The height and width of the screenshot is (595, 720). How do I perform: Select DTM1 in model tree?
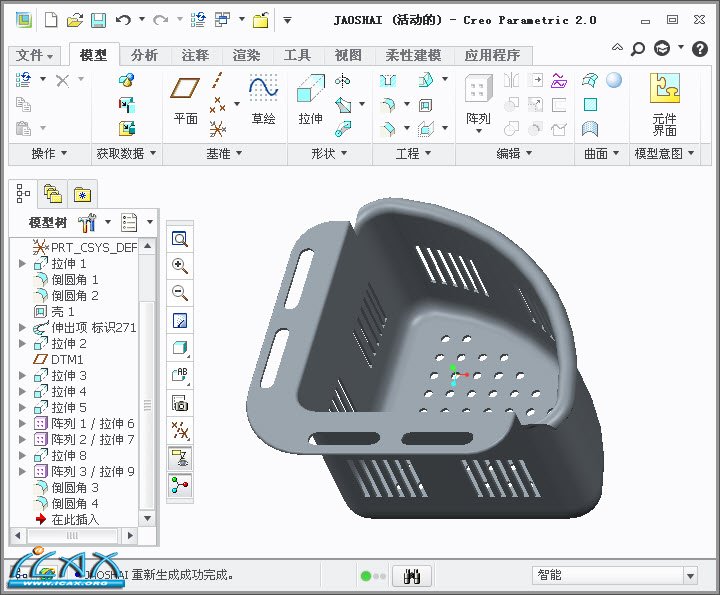click(x=58, y=359)
